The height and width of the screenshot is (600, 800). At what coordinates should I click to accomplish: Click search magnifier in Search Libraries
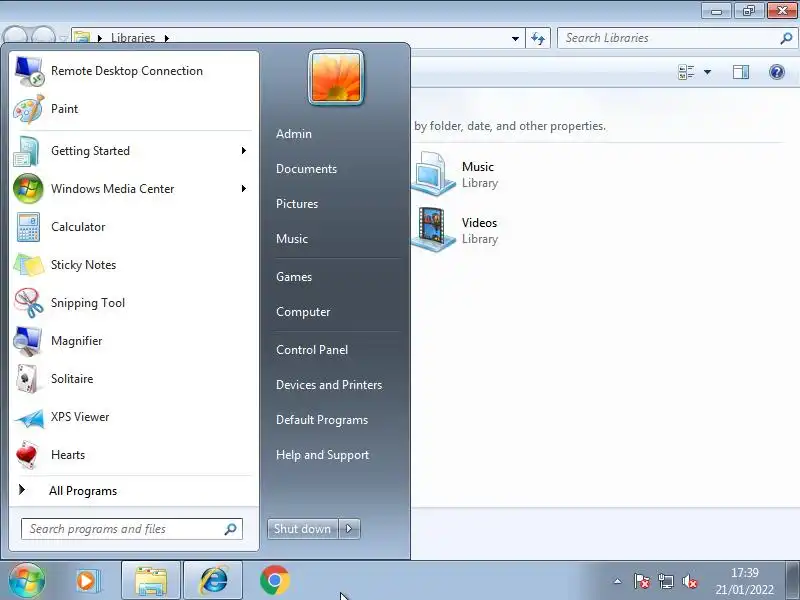(x=786, y=38)
